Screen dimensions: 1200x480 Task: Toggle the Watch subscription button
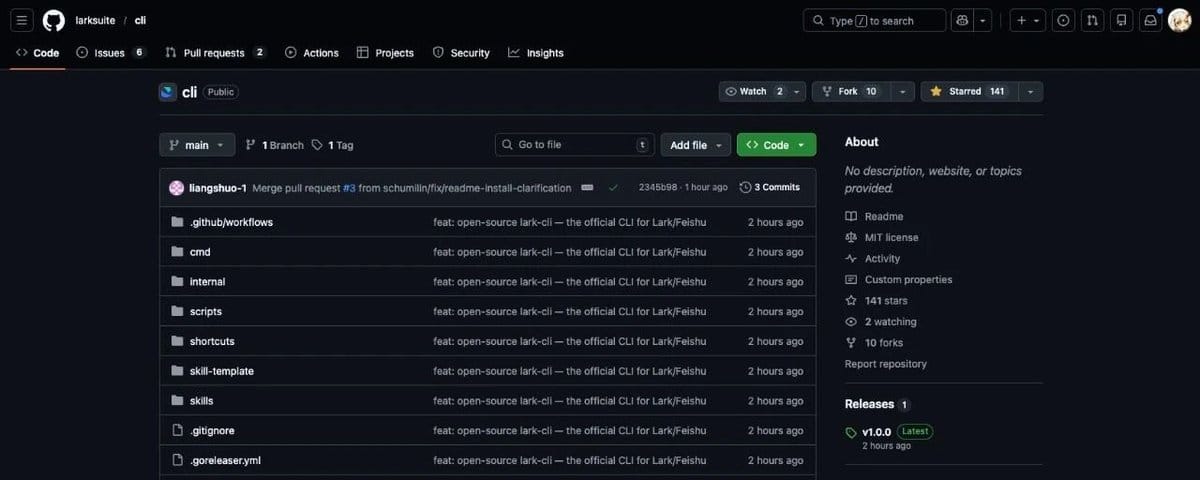tap(754, 91)
